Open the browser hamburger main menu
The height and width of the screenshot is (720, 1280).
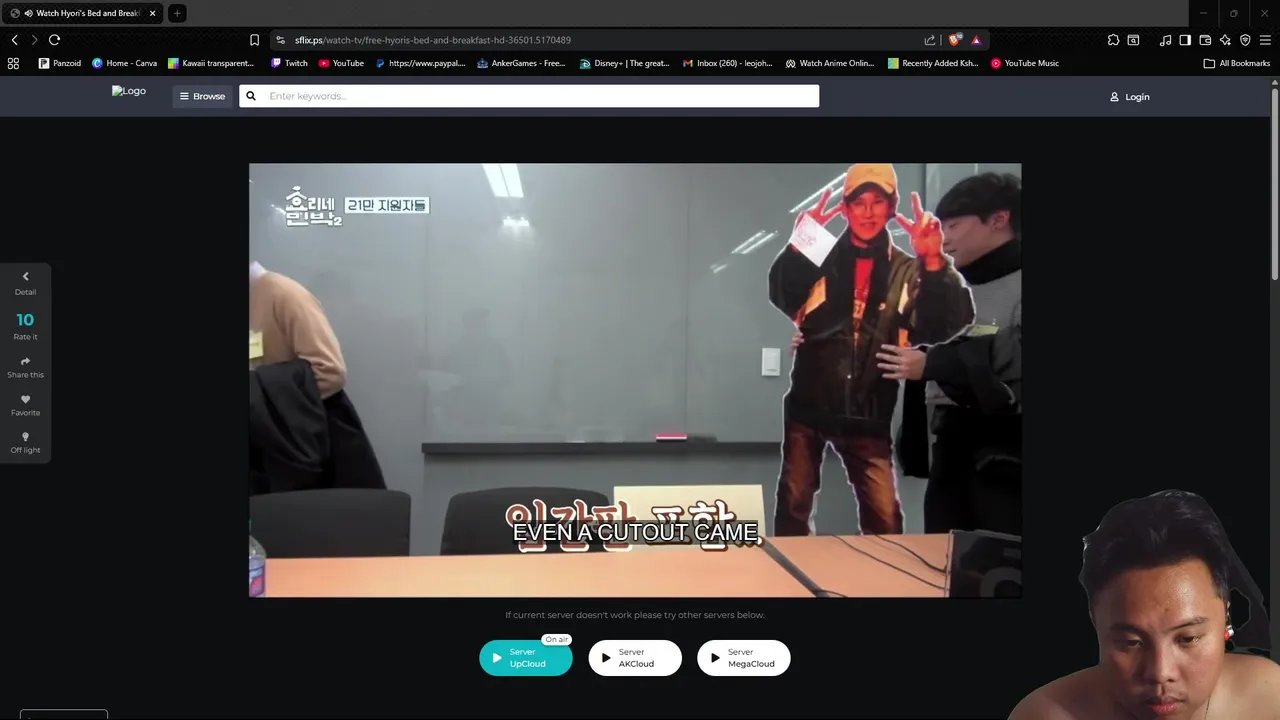1265,40
